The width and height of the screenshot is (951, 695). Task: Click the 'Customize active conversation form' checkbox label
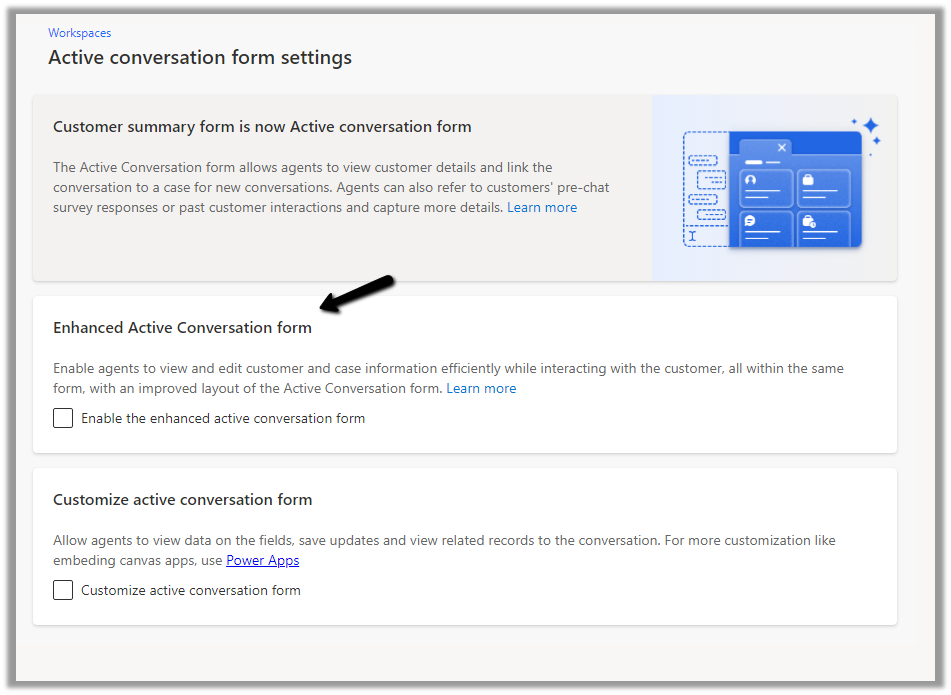click(191, 590)
